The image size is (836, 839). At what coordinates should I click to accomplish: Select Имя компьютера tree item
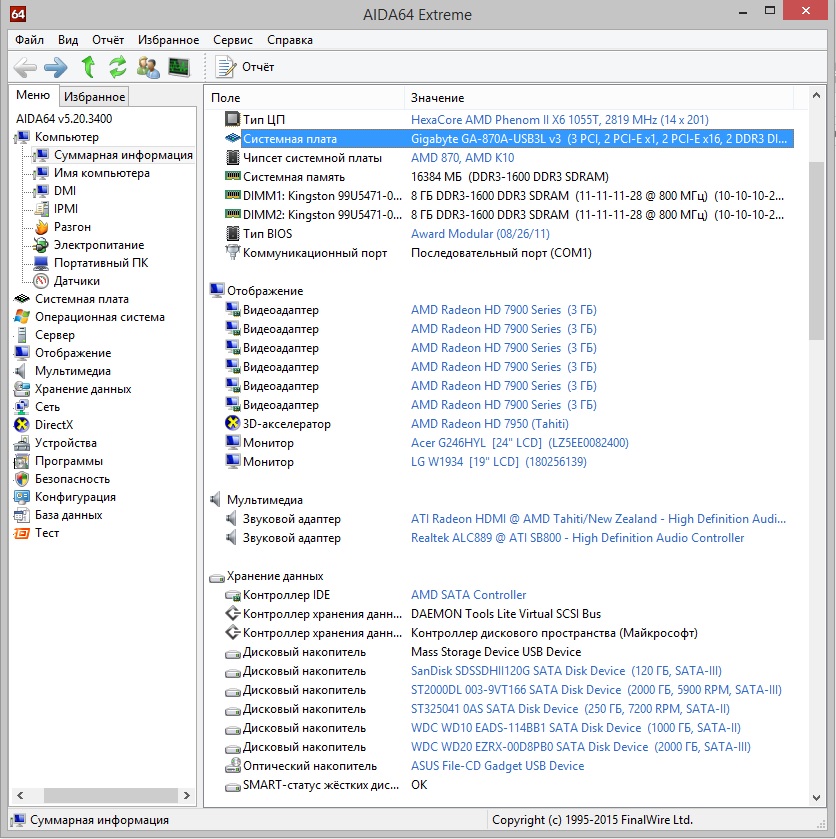(x=102, y=173)
